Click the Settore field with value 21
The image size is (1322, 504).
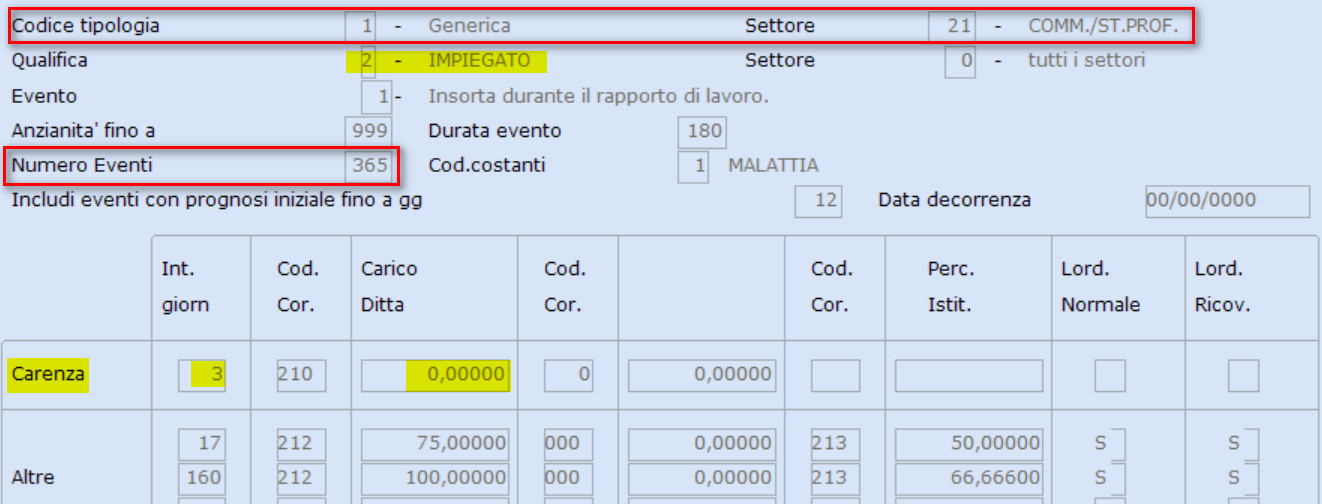pos(952,26)
